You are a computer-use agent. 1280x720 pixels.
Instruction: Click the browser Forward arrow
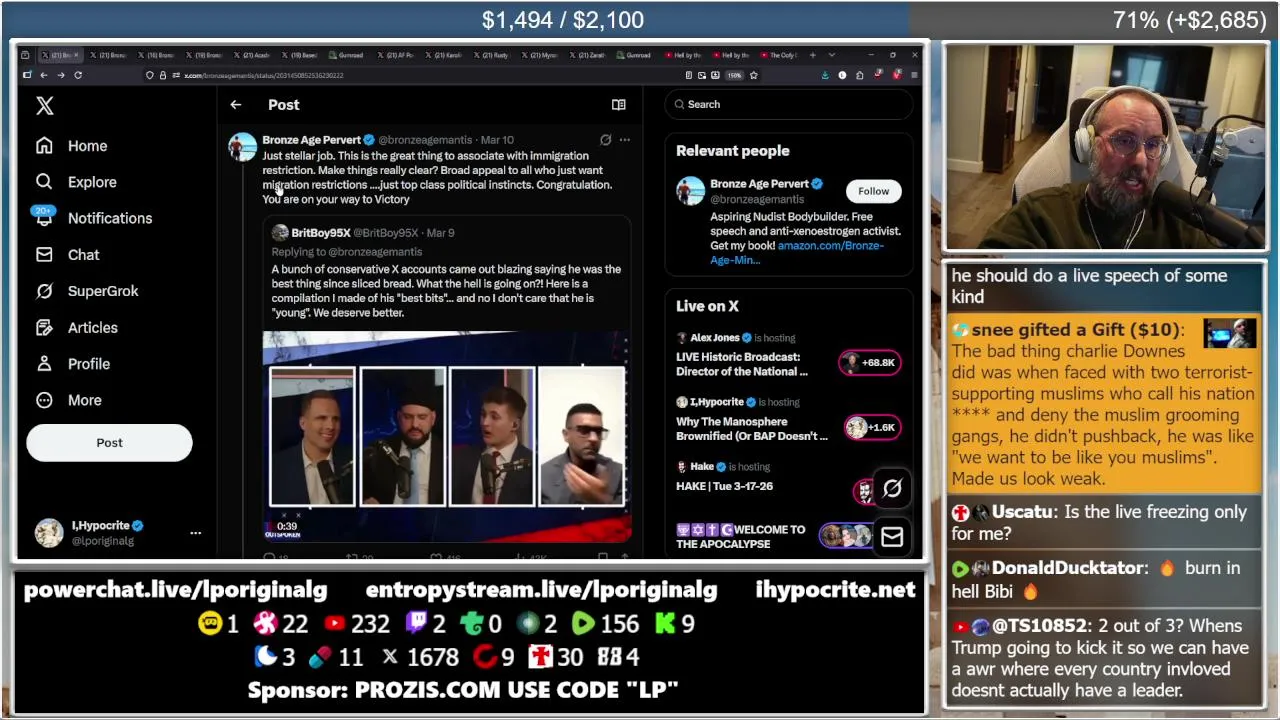pos(61,75)
